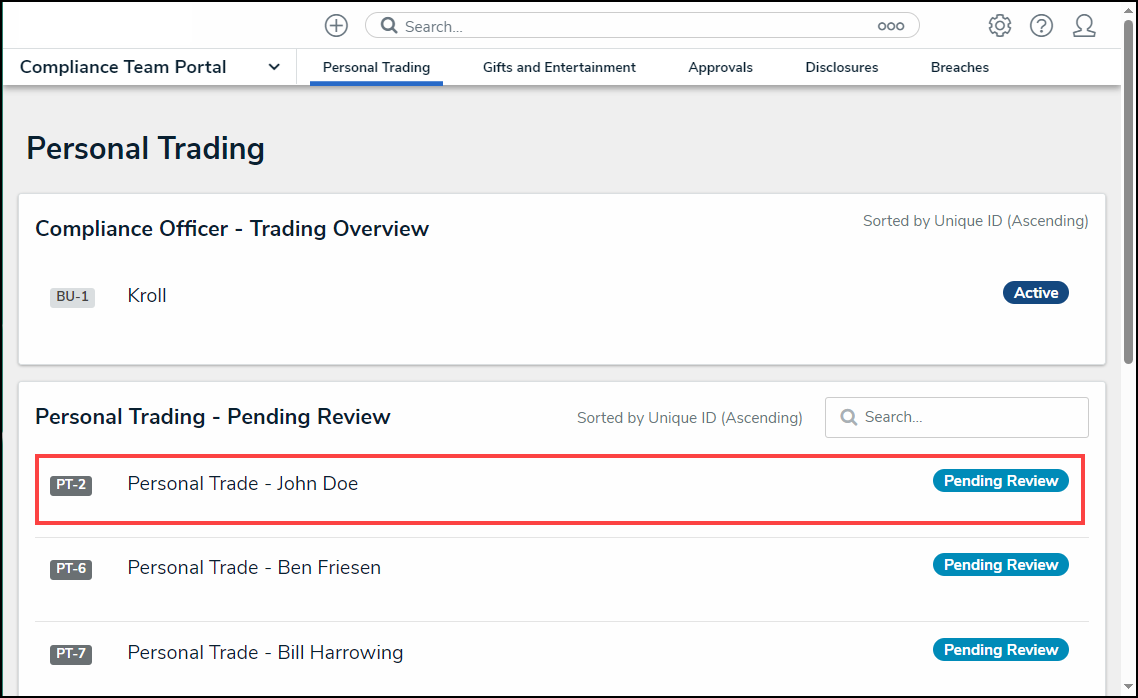Click Pending Review badge for Bill Harrowing
The image size is (1138, 698).
(x=1000, y=650)
